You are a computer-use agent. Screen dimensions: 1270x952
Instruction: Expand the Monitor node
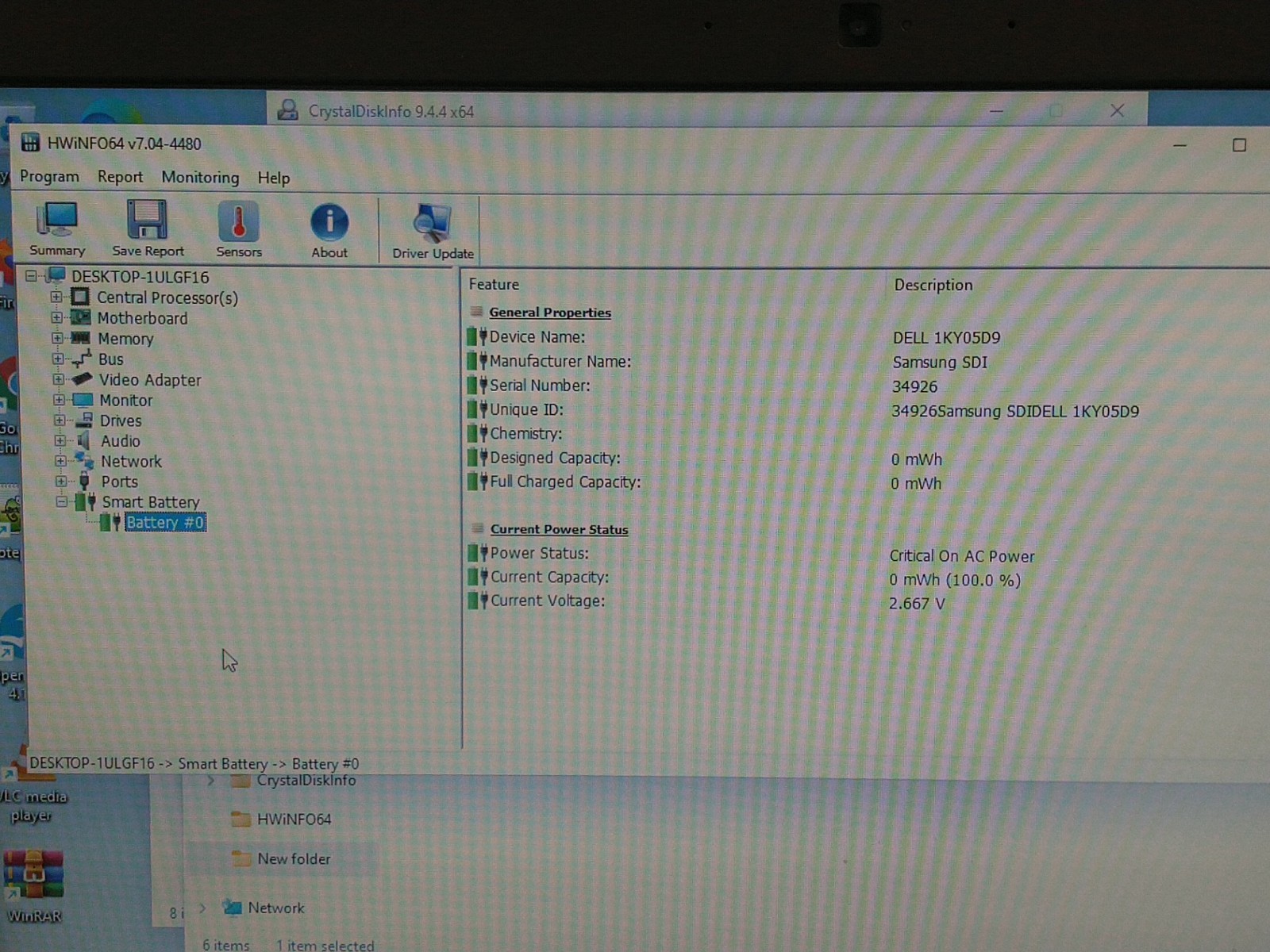59,400
